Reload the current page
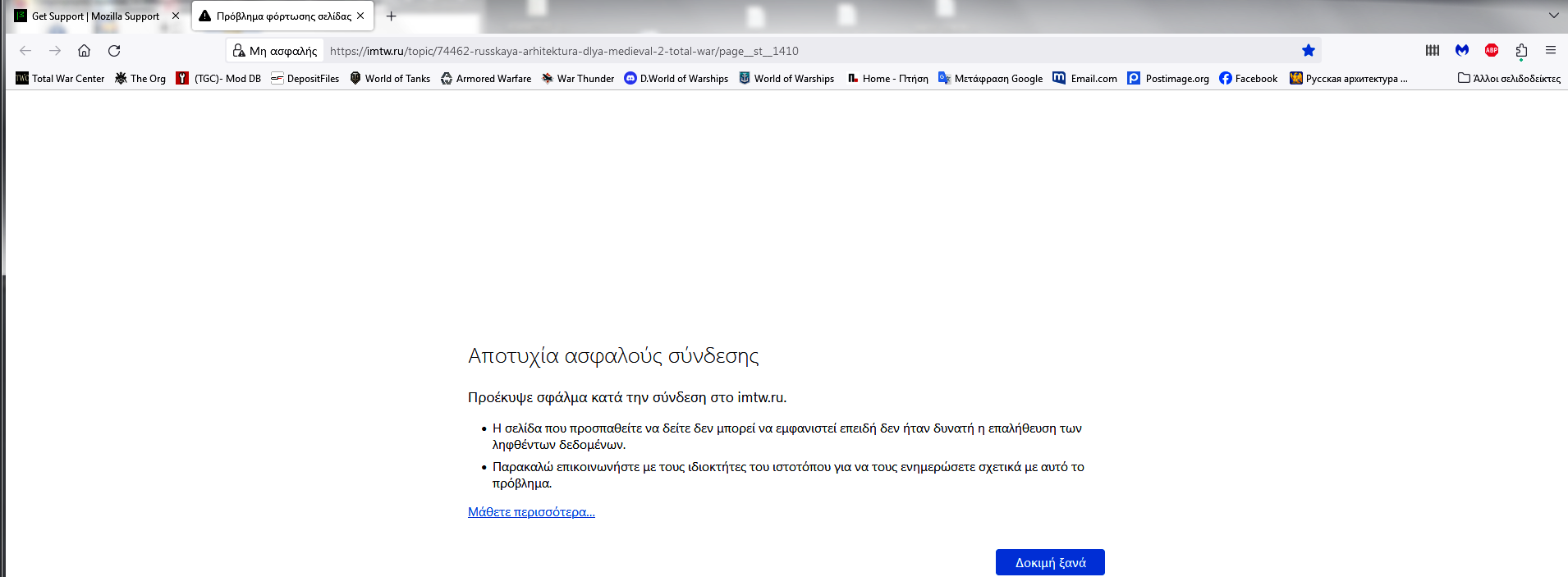This screenshot has height=577, width=1568. pyautogui.click(x=114, y=51)
